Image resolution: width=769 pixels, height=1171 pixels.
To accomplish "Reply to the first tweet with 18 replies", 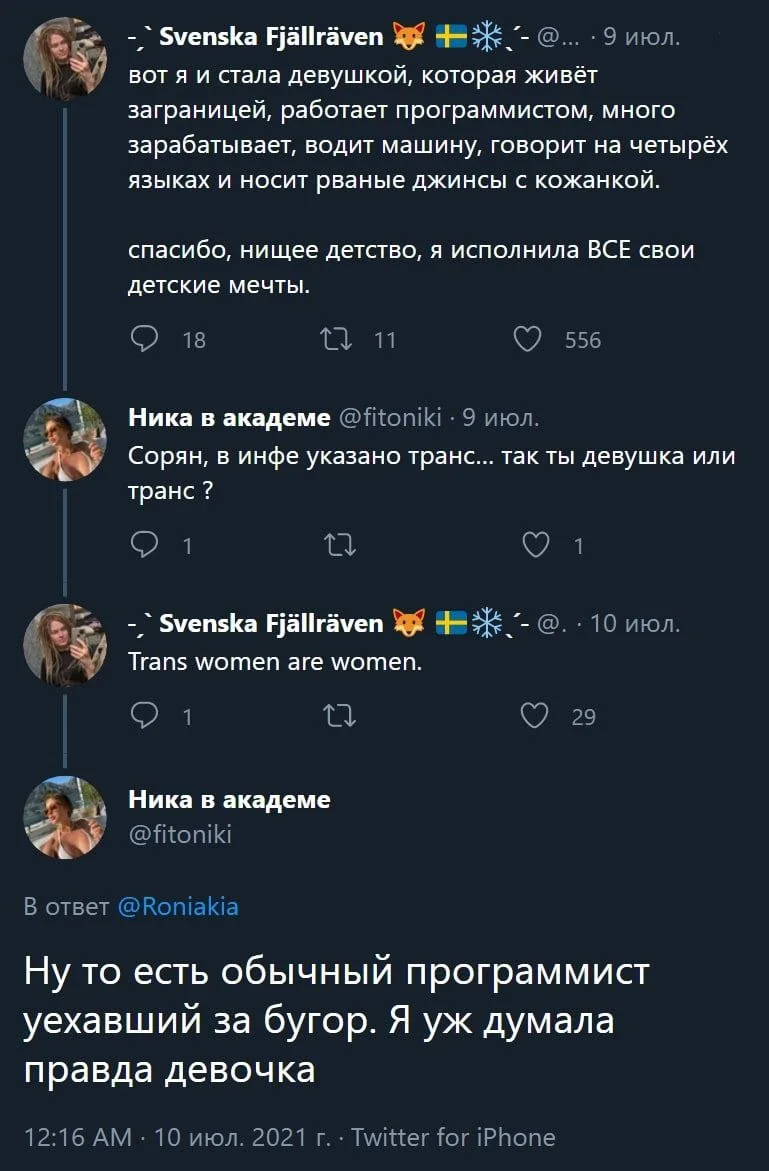I will (143, 340).
